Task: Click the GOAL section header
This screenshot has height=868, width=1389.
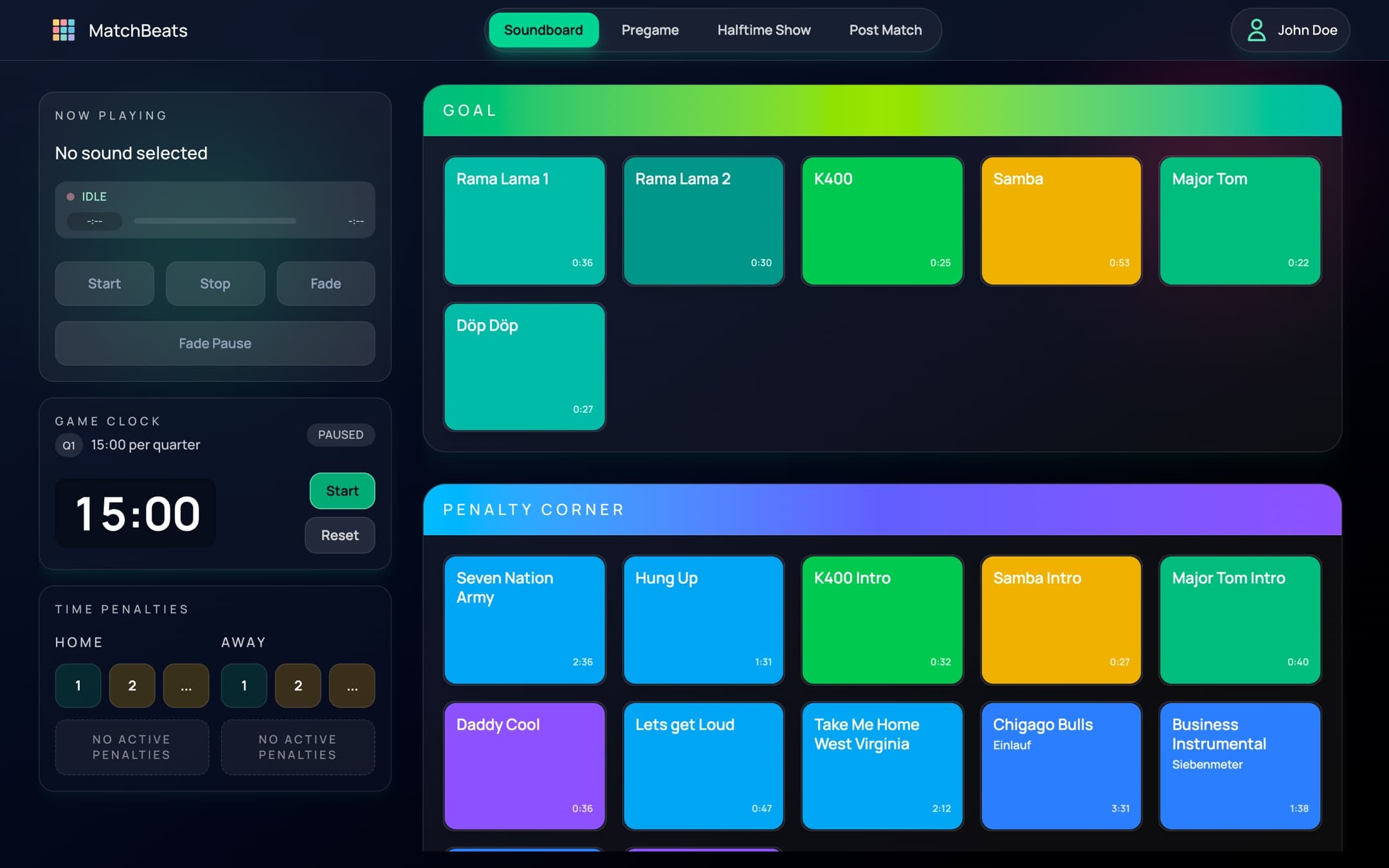Action: tap(882, 111)
